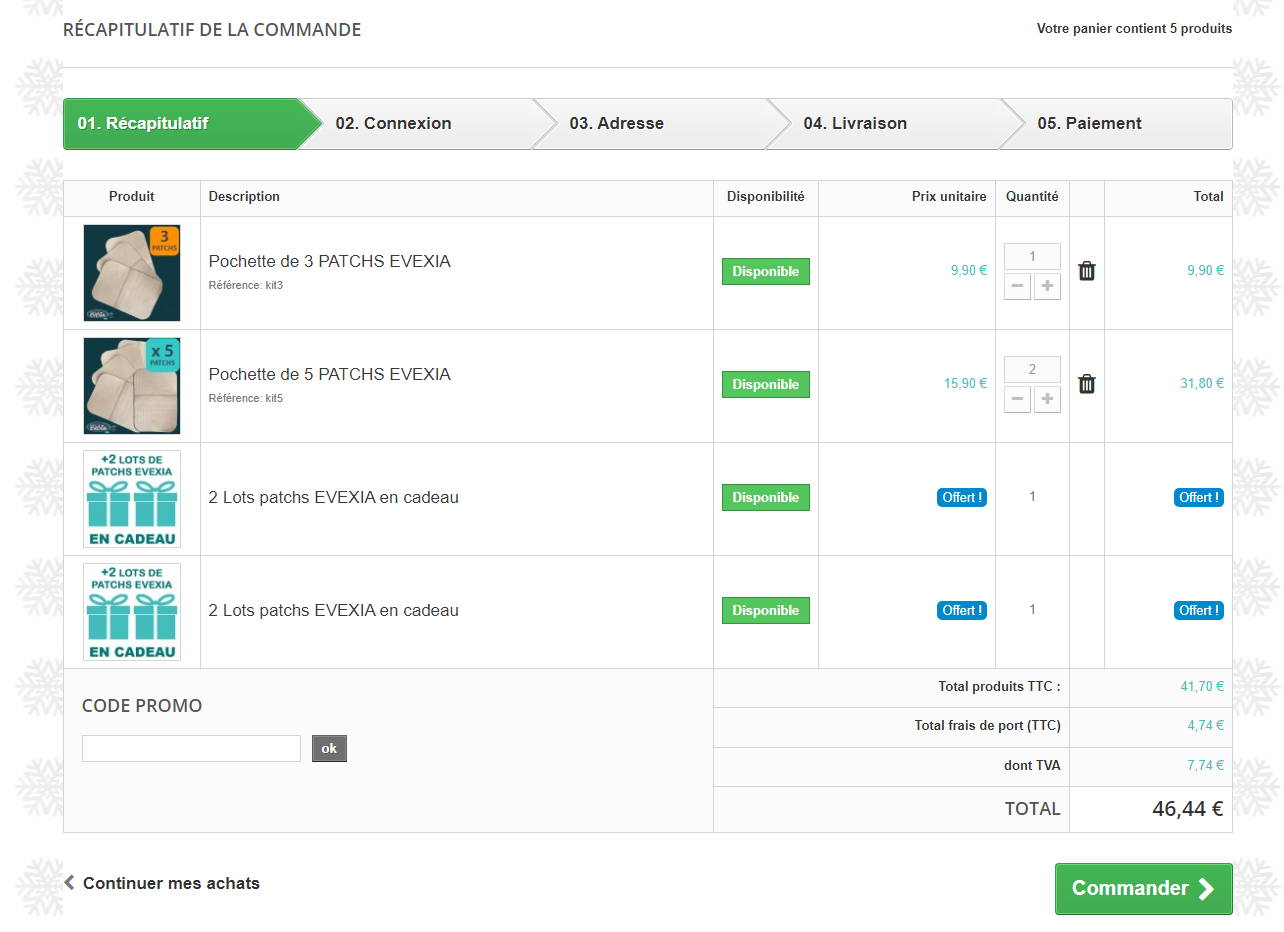The width and height of the screenshot is (1284, 932).
Task: Select the 04. Livraison step
Action: 855,124
